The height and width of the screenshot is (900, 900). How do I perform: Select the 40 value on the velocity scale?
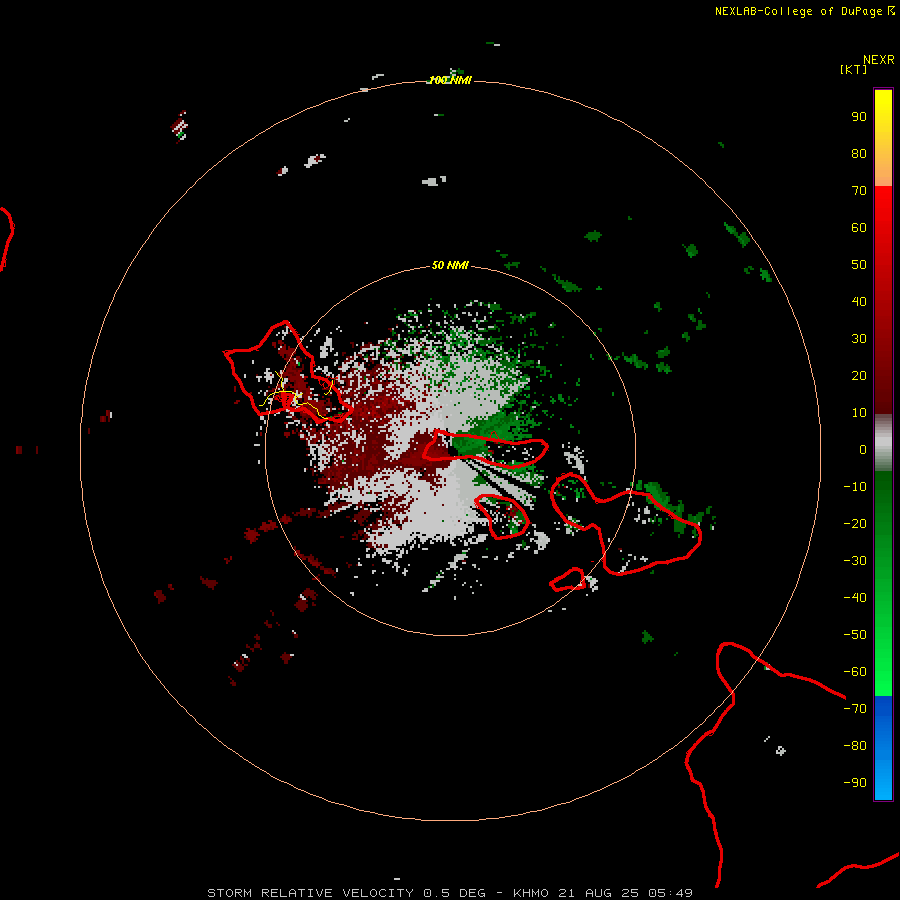tap(859, 301)
